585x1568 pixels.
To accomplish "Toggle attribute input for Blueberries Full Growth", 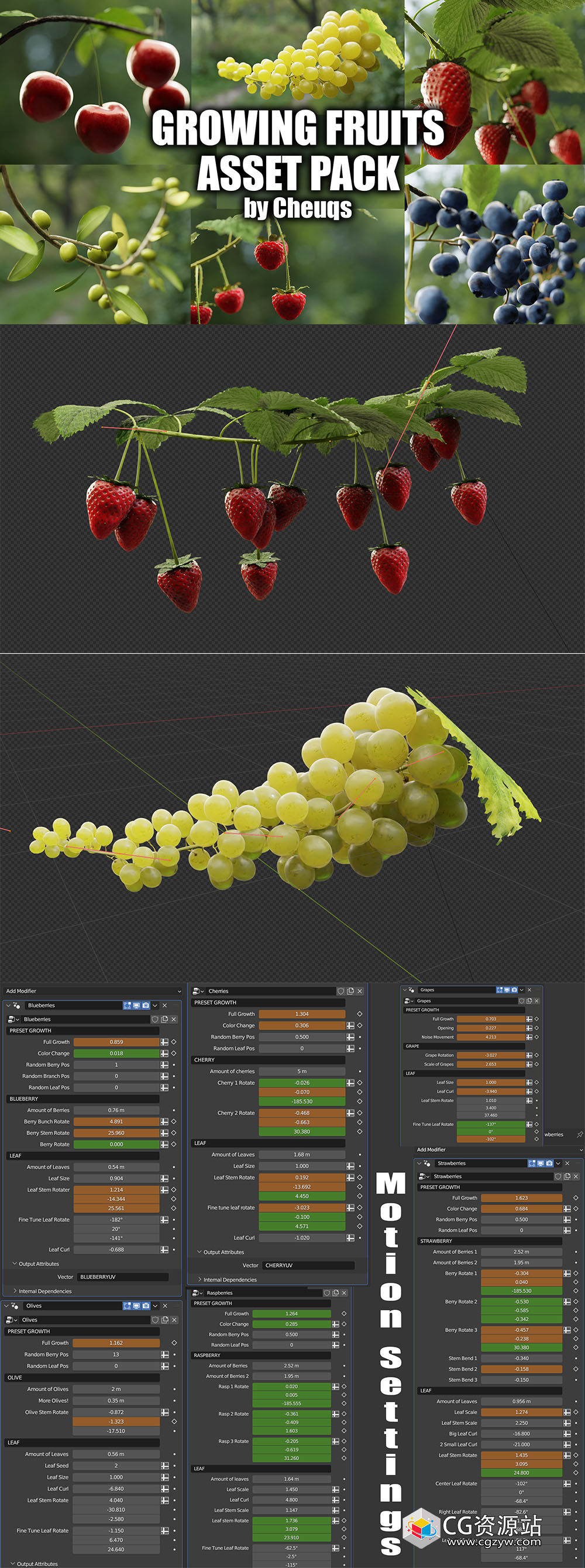I will [x=164, y=1042].
